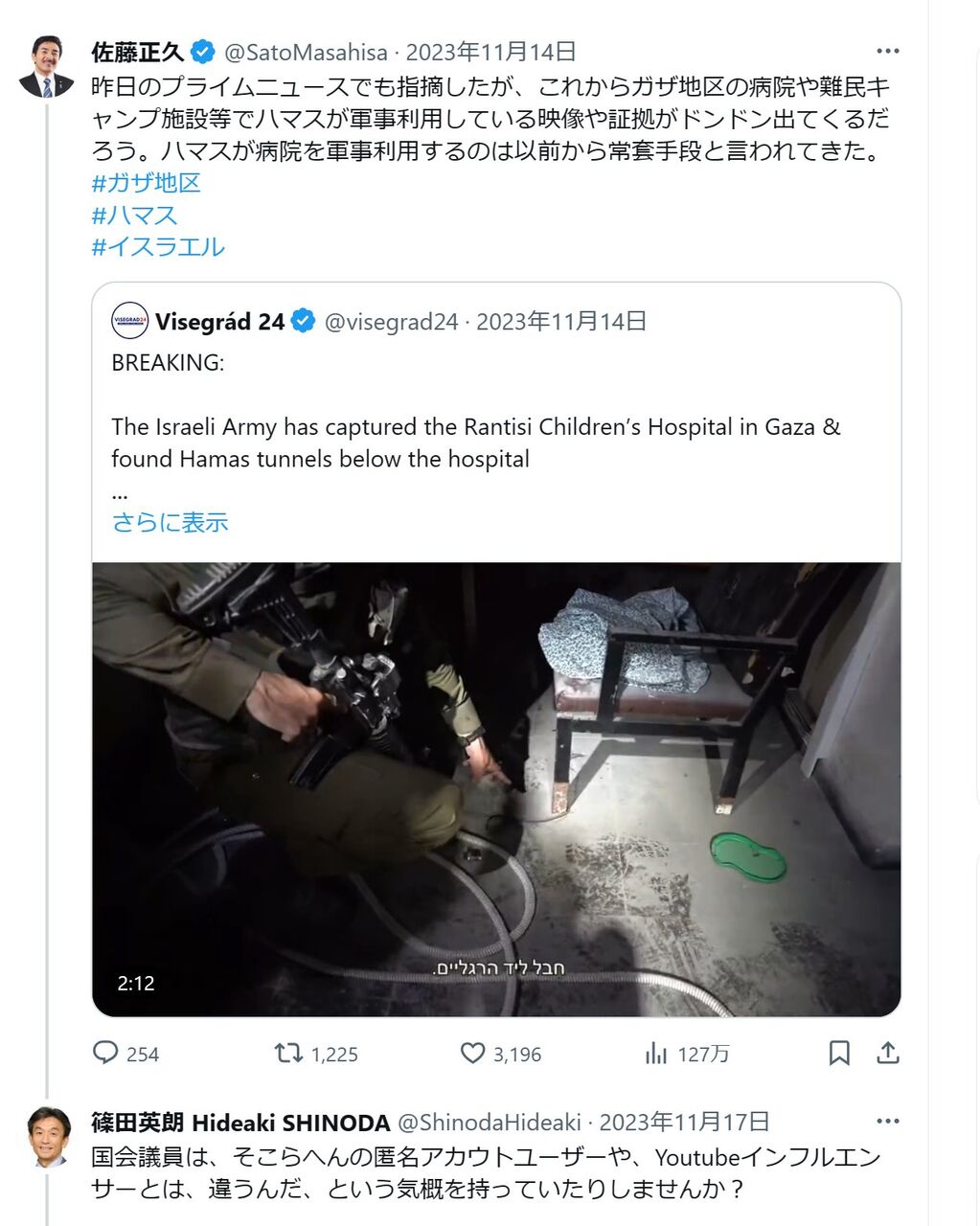Repost the tweet with 1,225 reposts
Image resolution: width=980 pixels, height=1226 pixels.
click(288, 1054)
